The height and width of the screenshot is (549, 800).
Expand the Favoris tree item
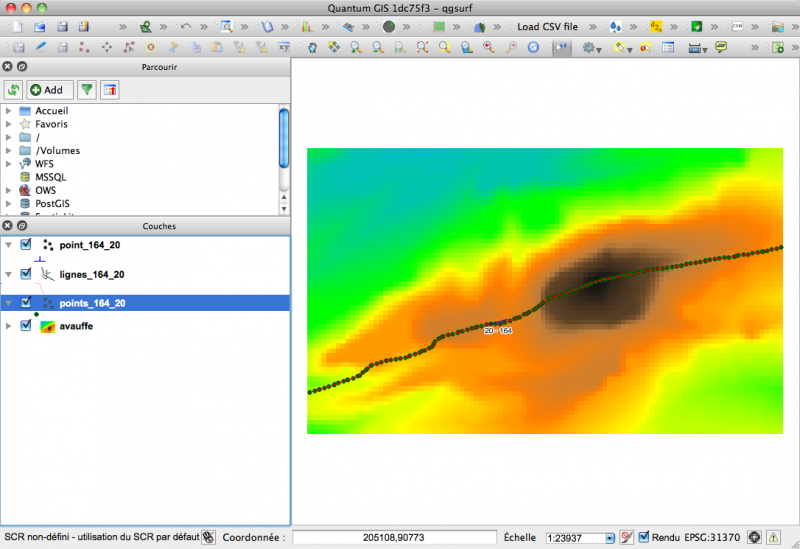click(x=8, y=124)
